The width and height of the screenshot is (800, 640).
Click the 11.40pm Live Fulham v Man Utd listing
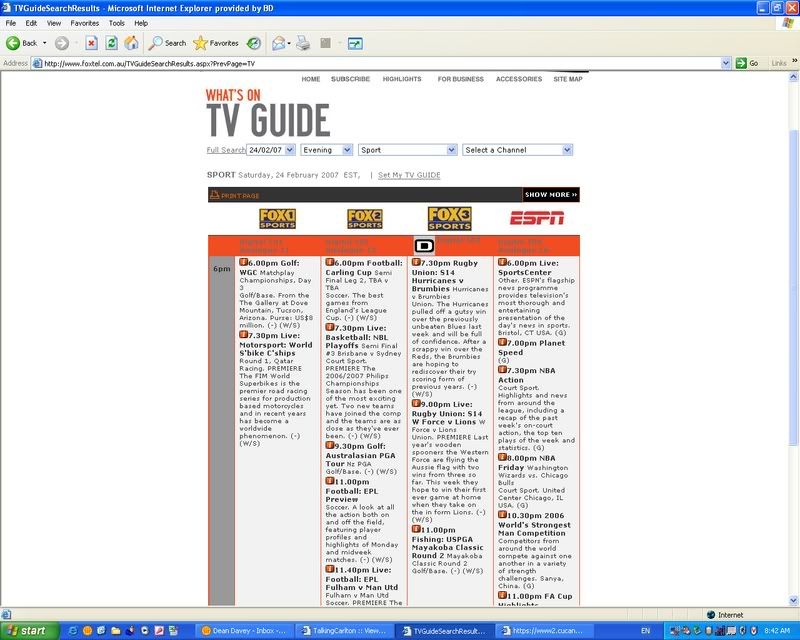click(362, 579)
